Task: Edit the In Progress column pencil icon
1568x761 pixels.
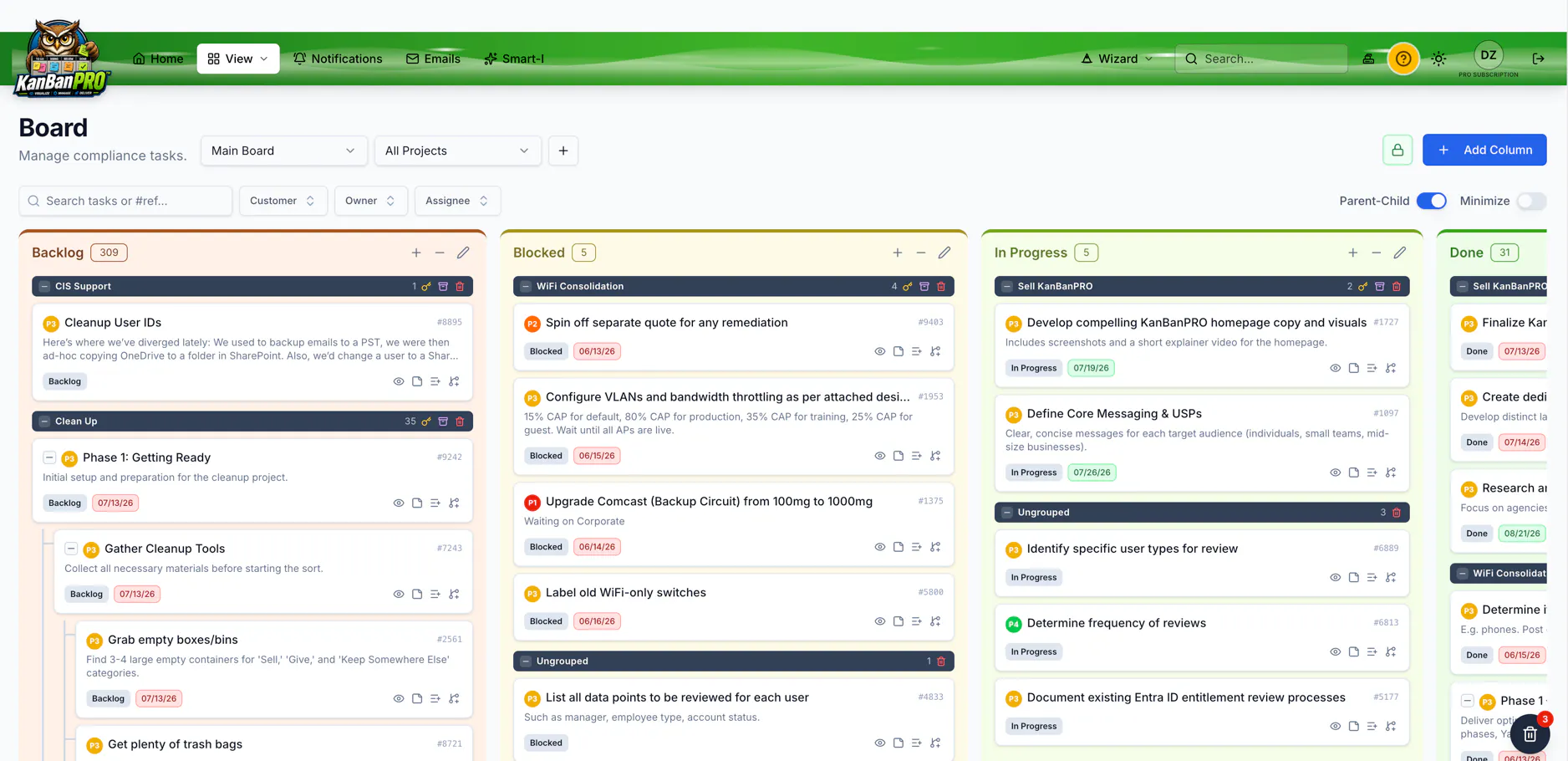Action: (x=1400, y=253)
